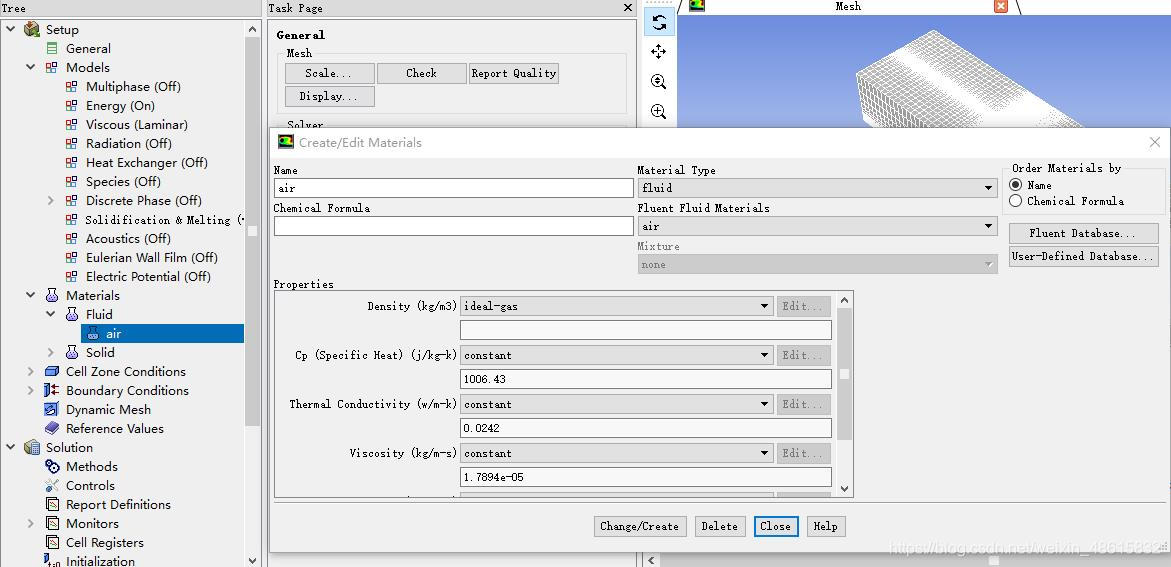Click the zoom in magnifier icon
The height and width of the screenshot is (567, 1171).
pos(659,82)
